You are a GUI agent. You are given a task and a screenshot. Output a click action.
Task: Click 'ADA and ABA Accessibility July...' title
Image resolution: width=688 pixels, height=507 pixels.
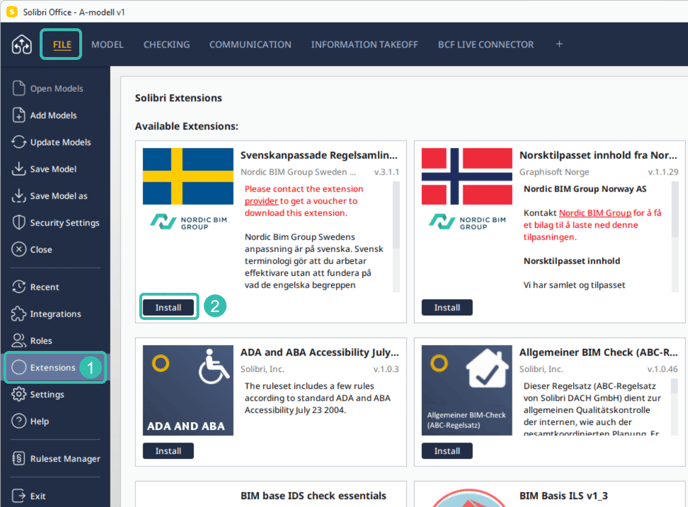pyautogui.click(x=320, y=352)
